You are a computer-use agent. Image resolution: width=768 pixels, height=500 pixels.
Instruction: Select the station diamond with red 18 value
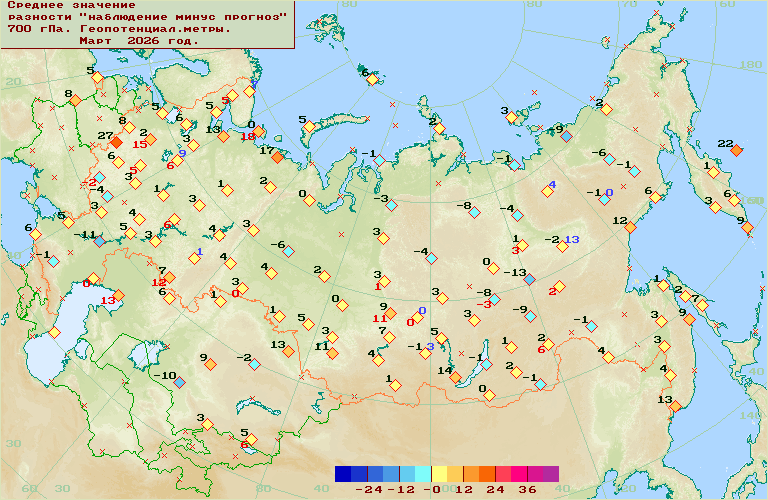258,131
